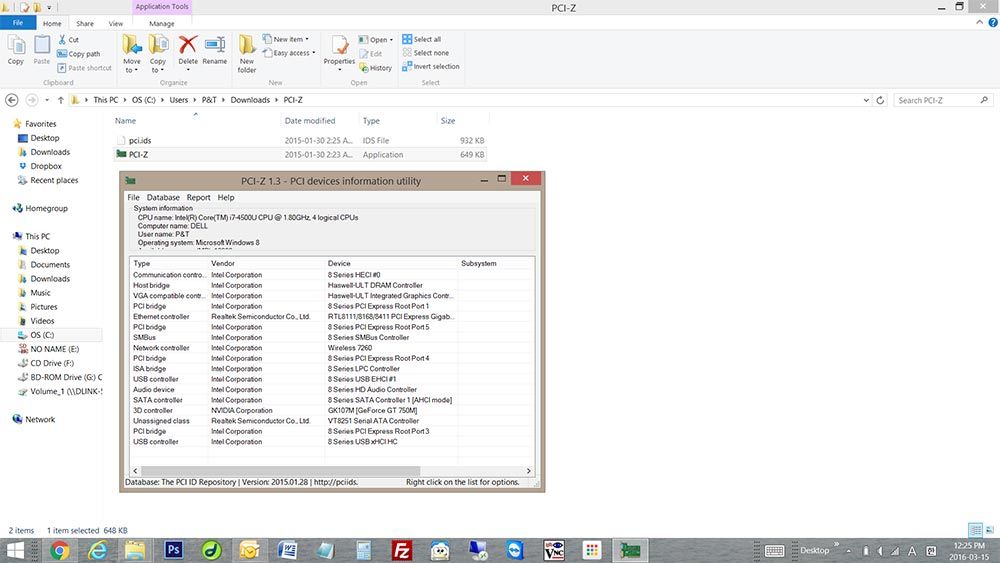Image resolution: width=1000 pixels, height=563 pixels.
Task: Open Photoshop from the taskbar
Action: (x=173, y=550)
